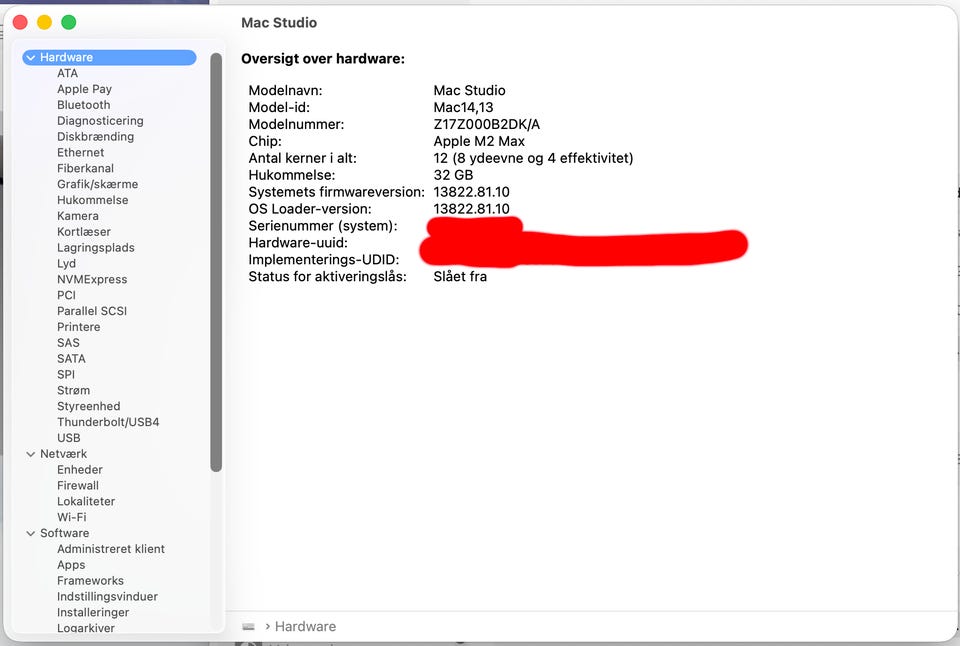This screenshot has width=960, height=646.
Task: Open Grafik/skærme entry
Action: click(x=97, y=184)
